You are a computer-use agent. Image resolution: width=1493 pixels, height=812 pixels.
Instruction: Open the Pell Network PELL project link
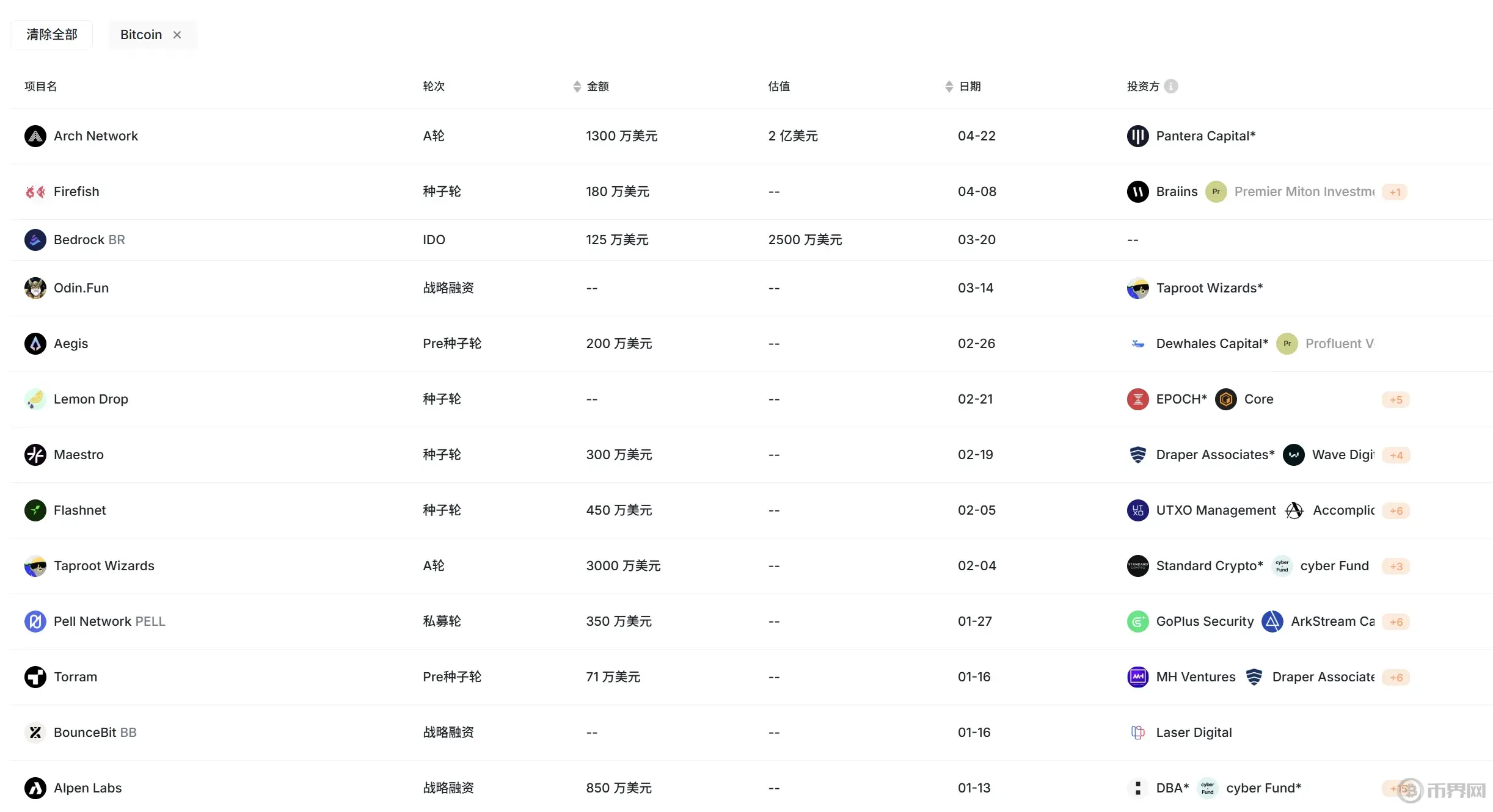click(x=109, y=622)
